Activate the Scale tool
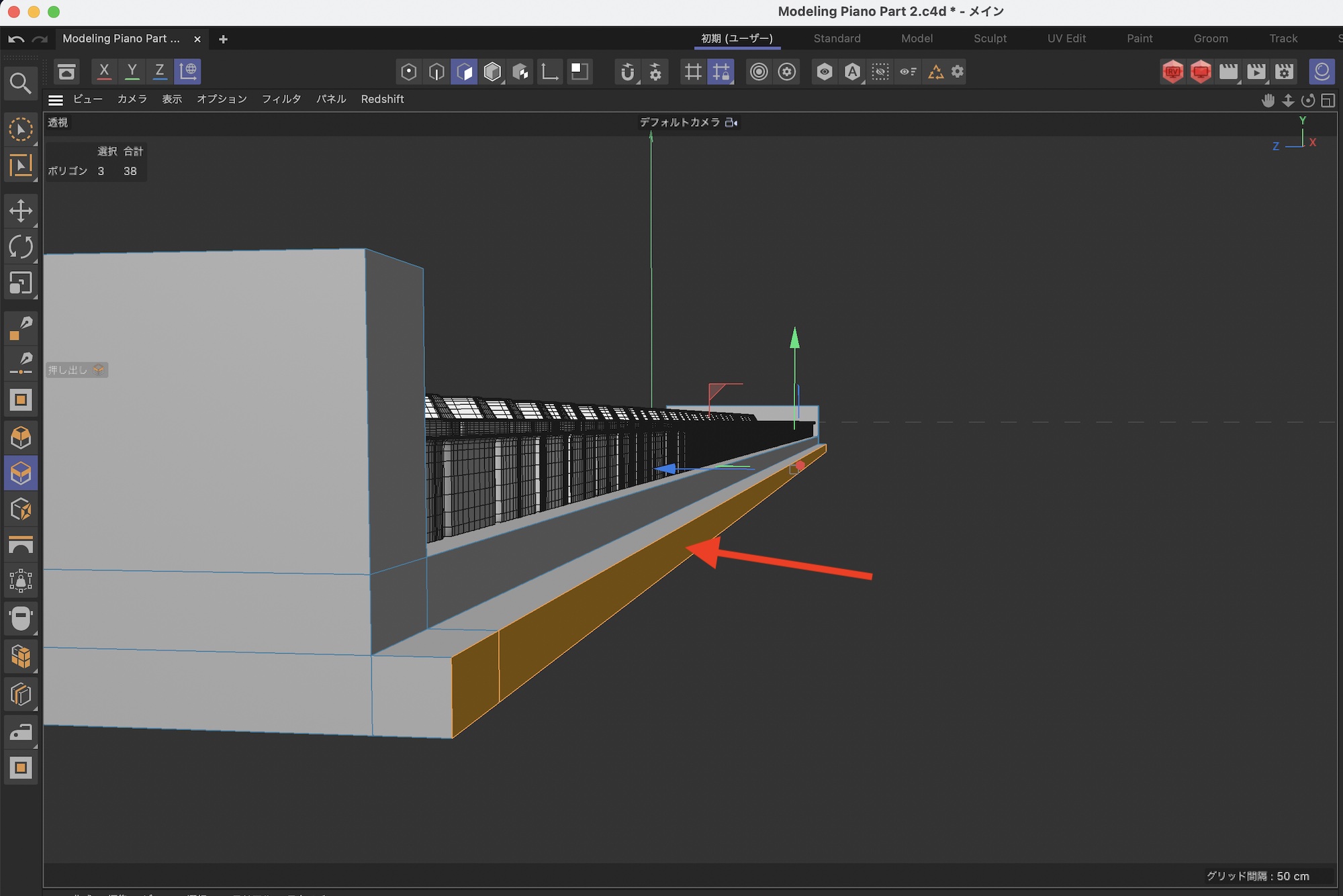Viewport: 1343px width, 896px height. pyautogui.click(x=20, y=283)
